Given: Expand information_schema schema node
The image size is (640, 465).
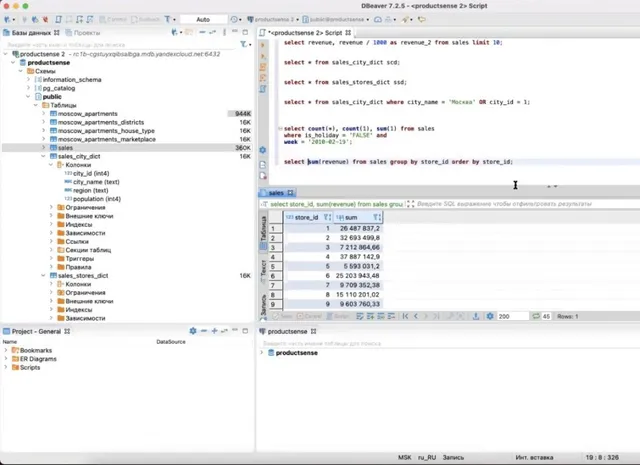Looking at the screenshot, I should point(29,80).
